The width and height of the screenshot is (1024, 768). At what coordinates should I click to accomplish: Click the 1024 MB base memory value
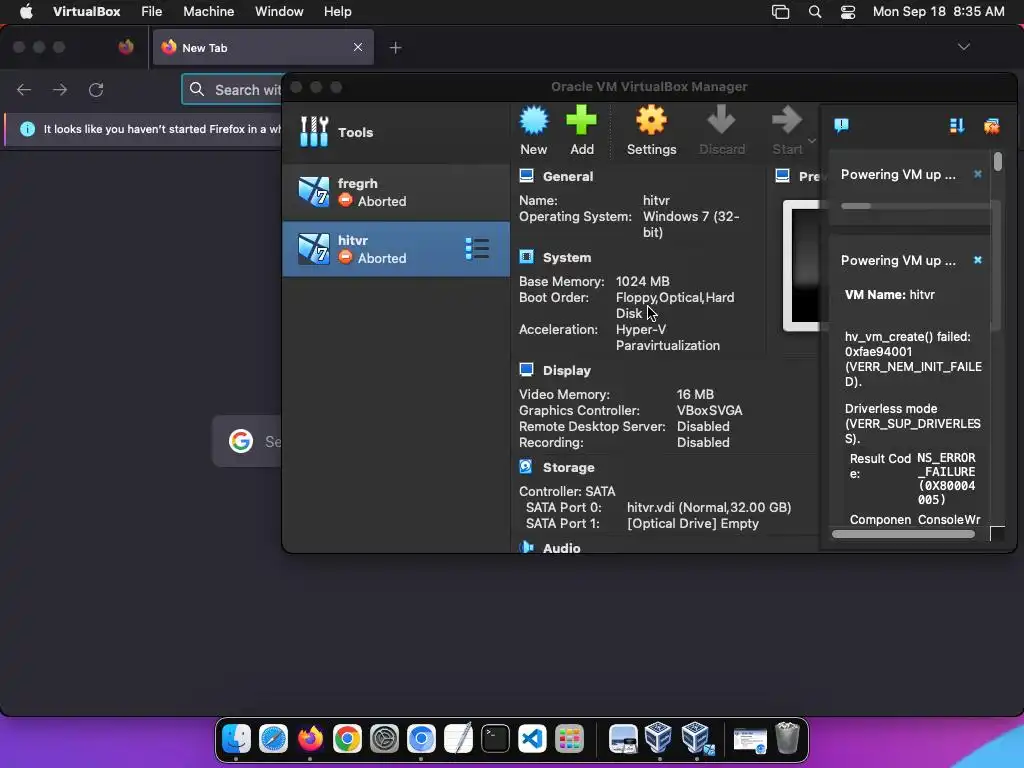[x=642, y=281]
